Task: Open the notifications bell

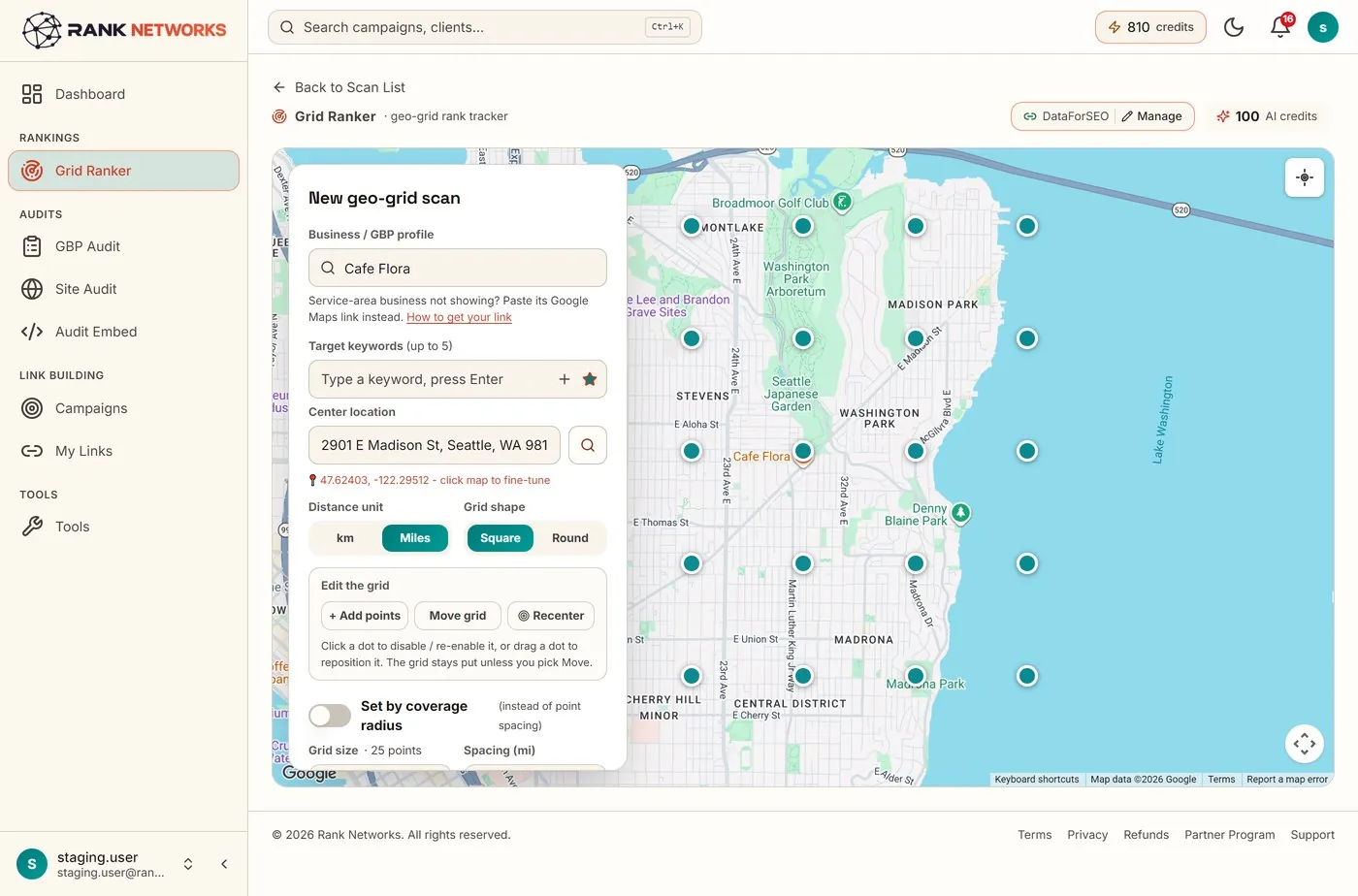Action: tap(1280, 27)
